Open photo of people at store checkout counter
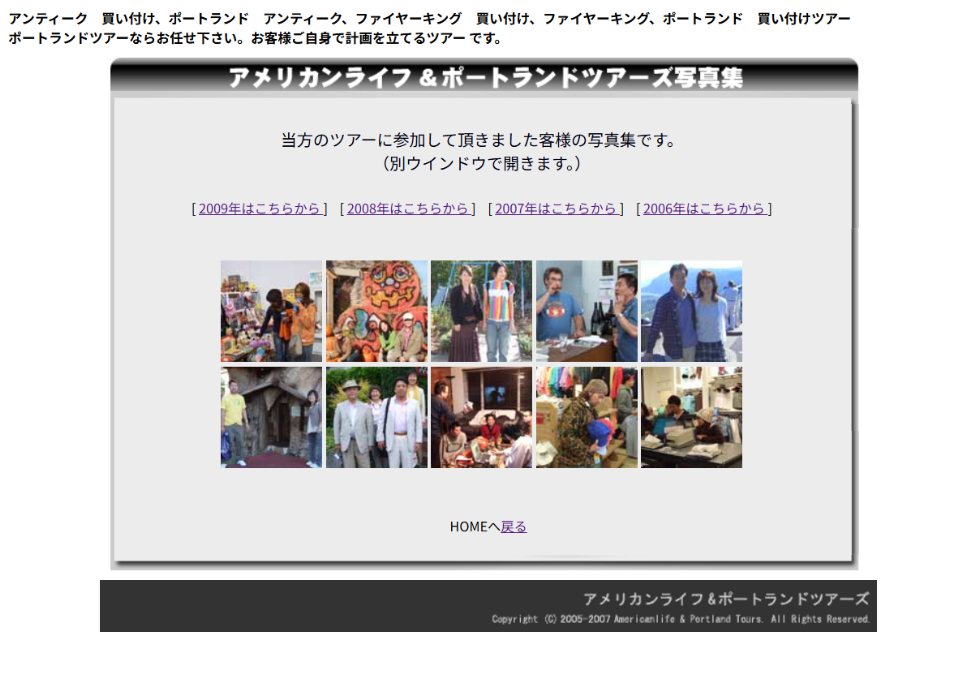 [x=691, y=417]
